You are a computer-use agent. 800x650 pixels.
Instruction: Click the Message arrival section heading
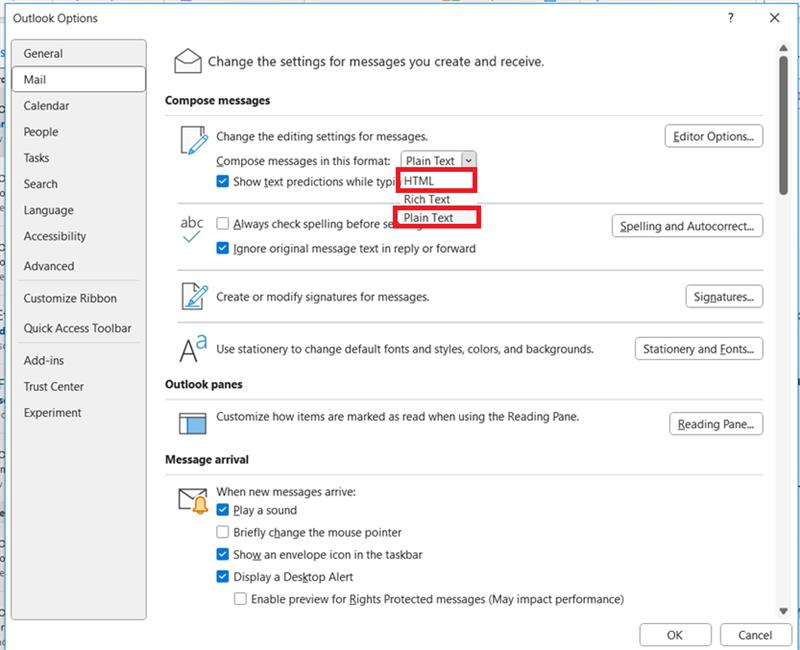(207, 459)
